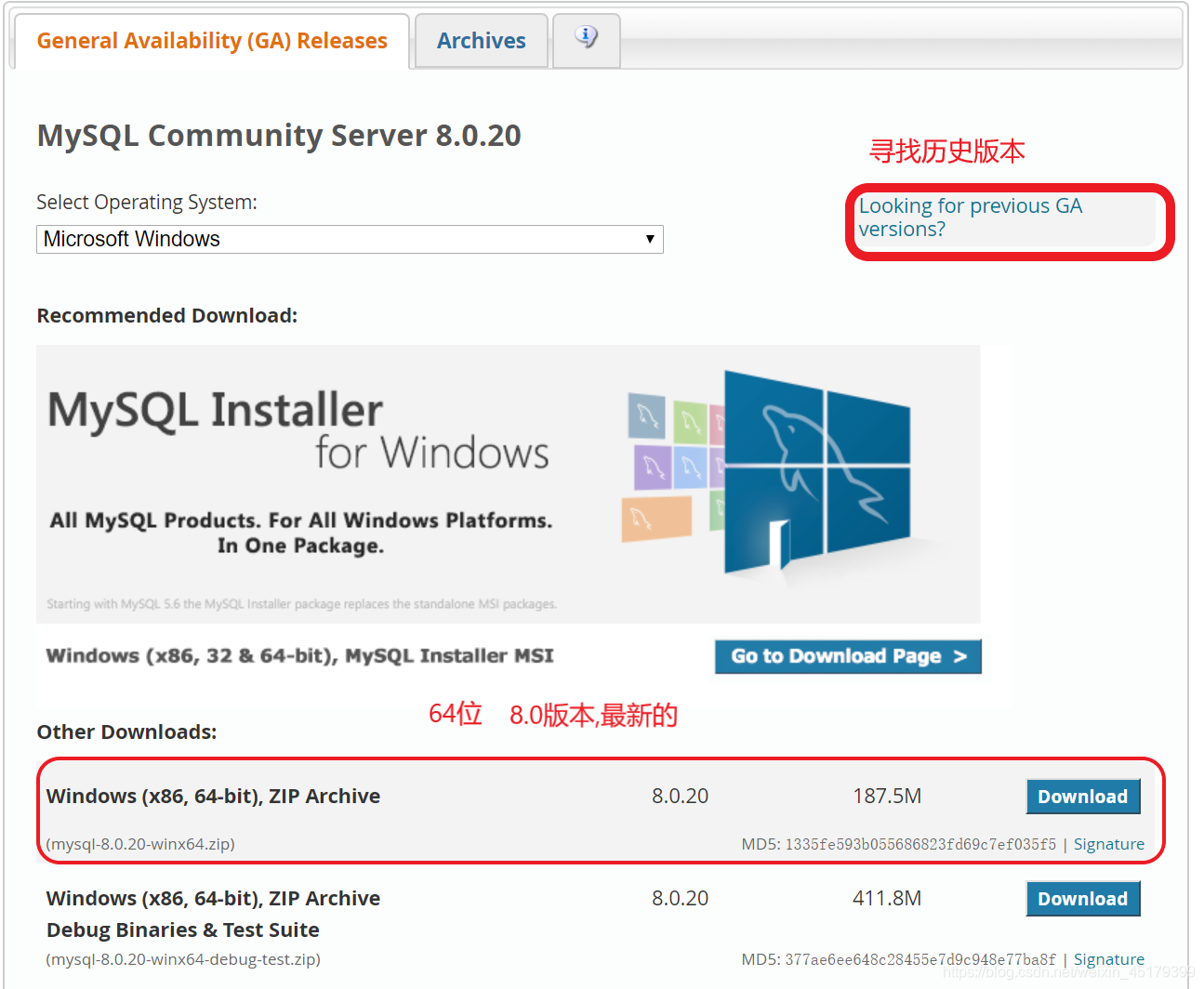Click the MySQL Community Server 8.0.20 heading
Image resolution: width=1204 pixels, height=989 pixels.
[x=279, y=136]
